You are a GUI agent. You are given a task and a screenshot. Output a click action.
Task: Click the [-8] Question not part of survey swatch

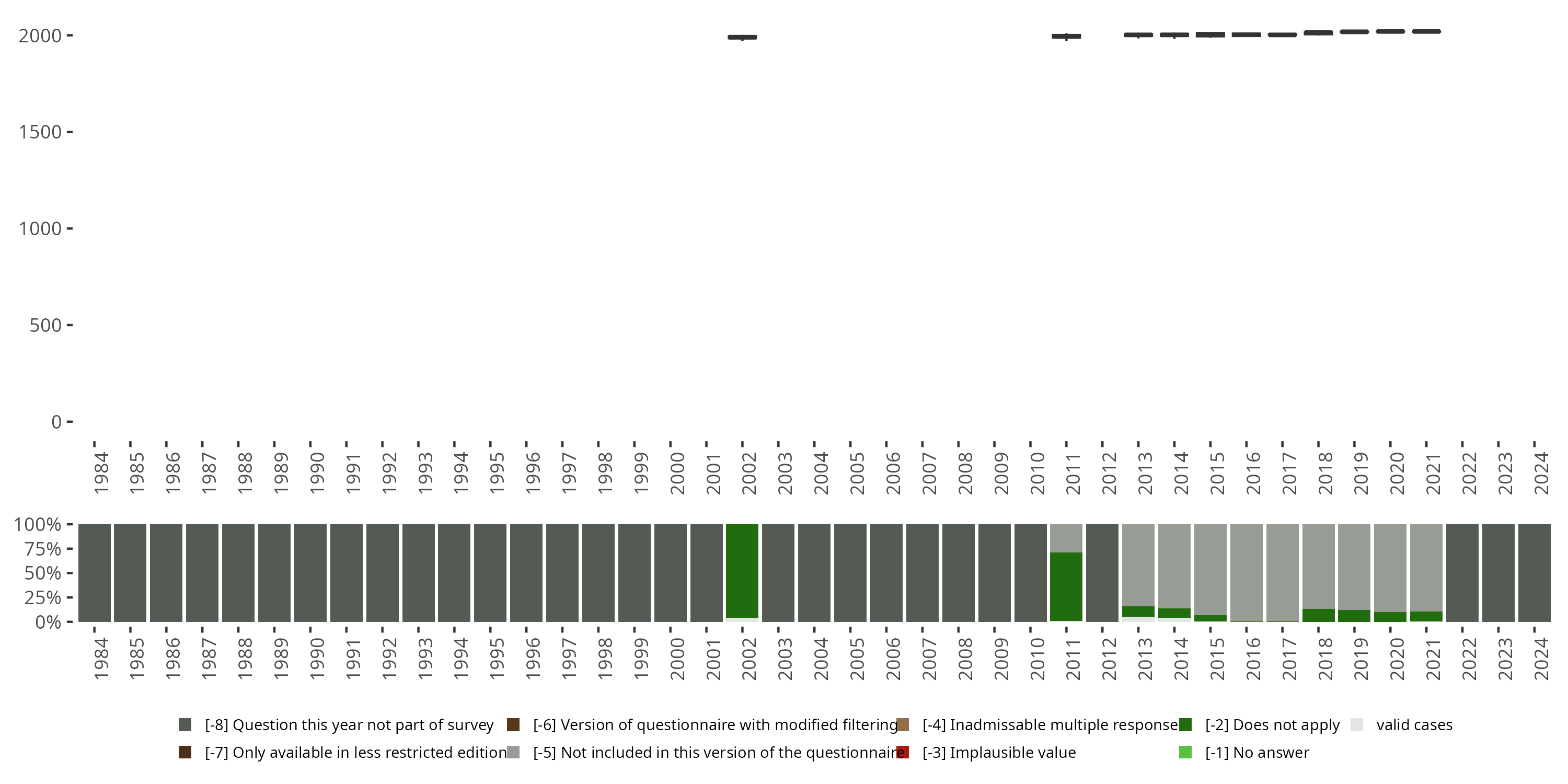pyautogui.click(x=185, y=724)
